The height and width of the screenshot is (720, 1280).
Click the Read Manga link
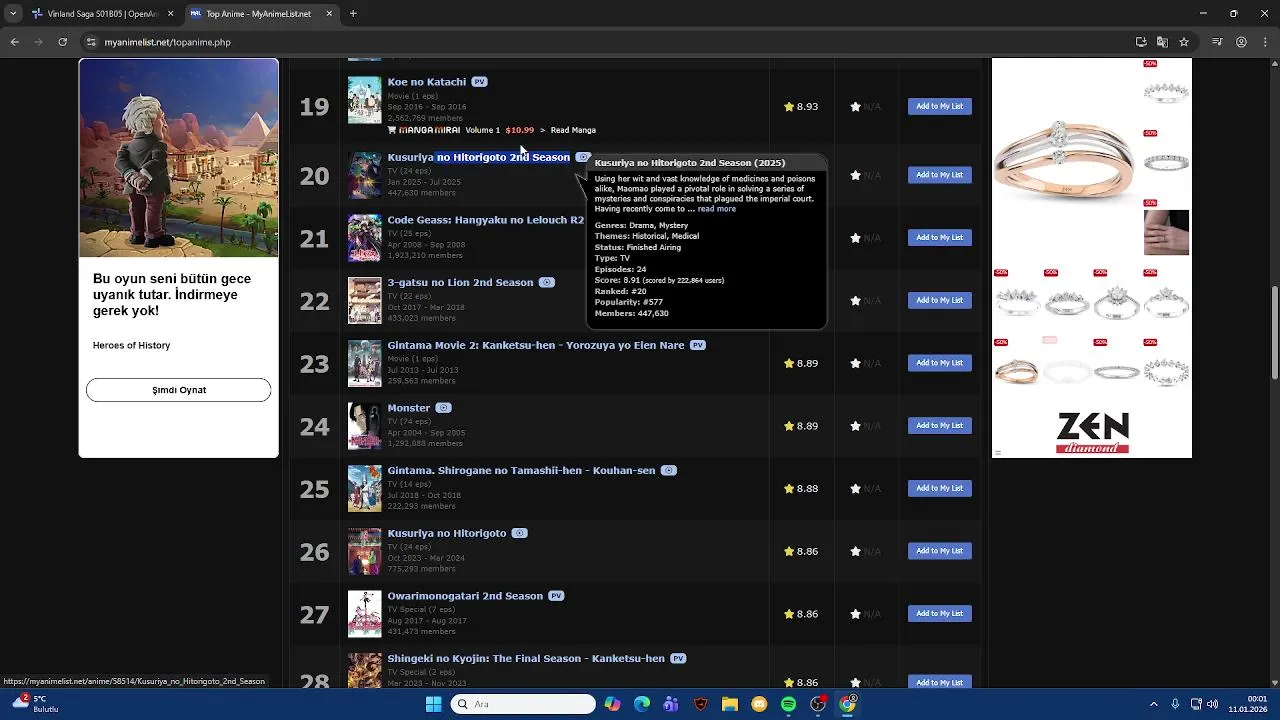(x=573, y=130)
